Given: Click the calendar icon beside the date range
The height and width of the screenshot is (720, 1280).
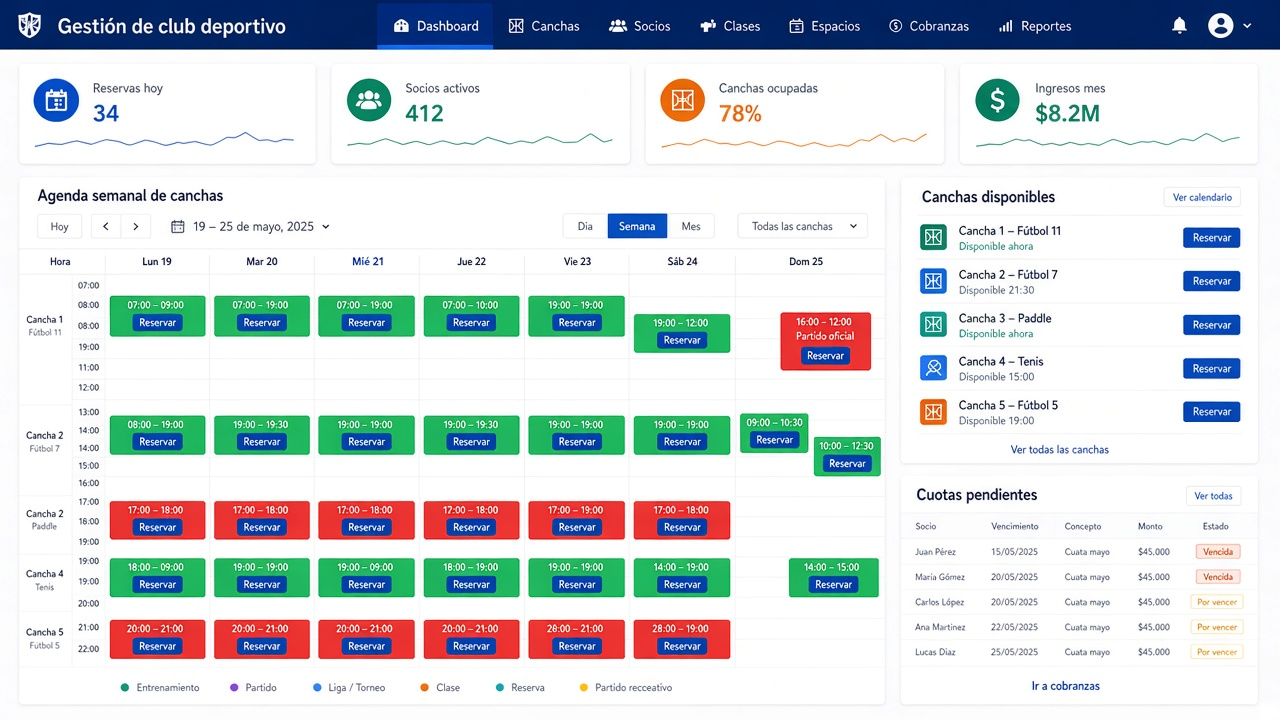Looking at the screenshot, I should click(178, 227).
